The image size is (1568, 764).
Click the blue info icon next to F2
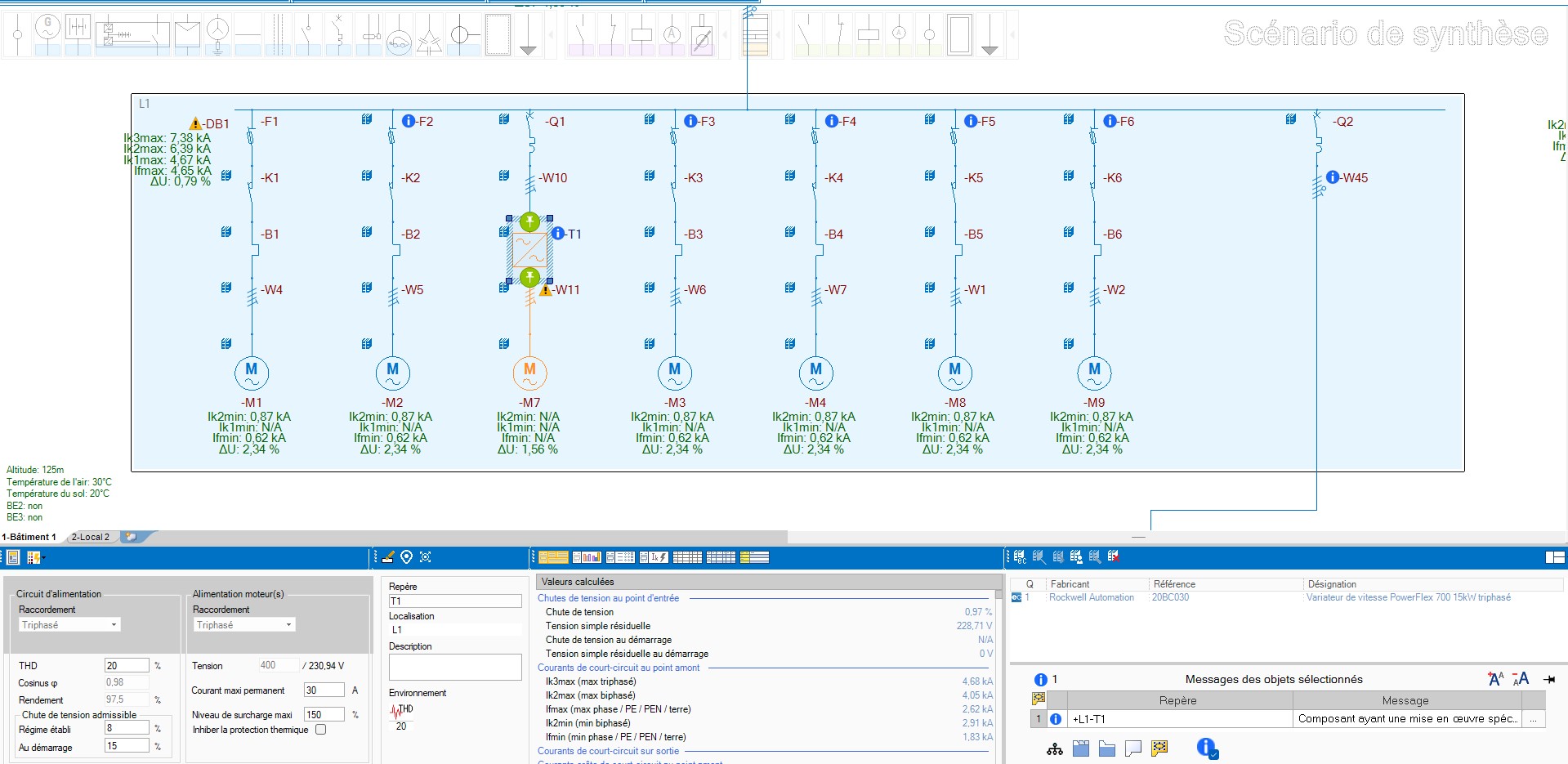409,121
